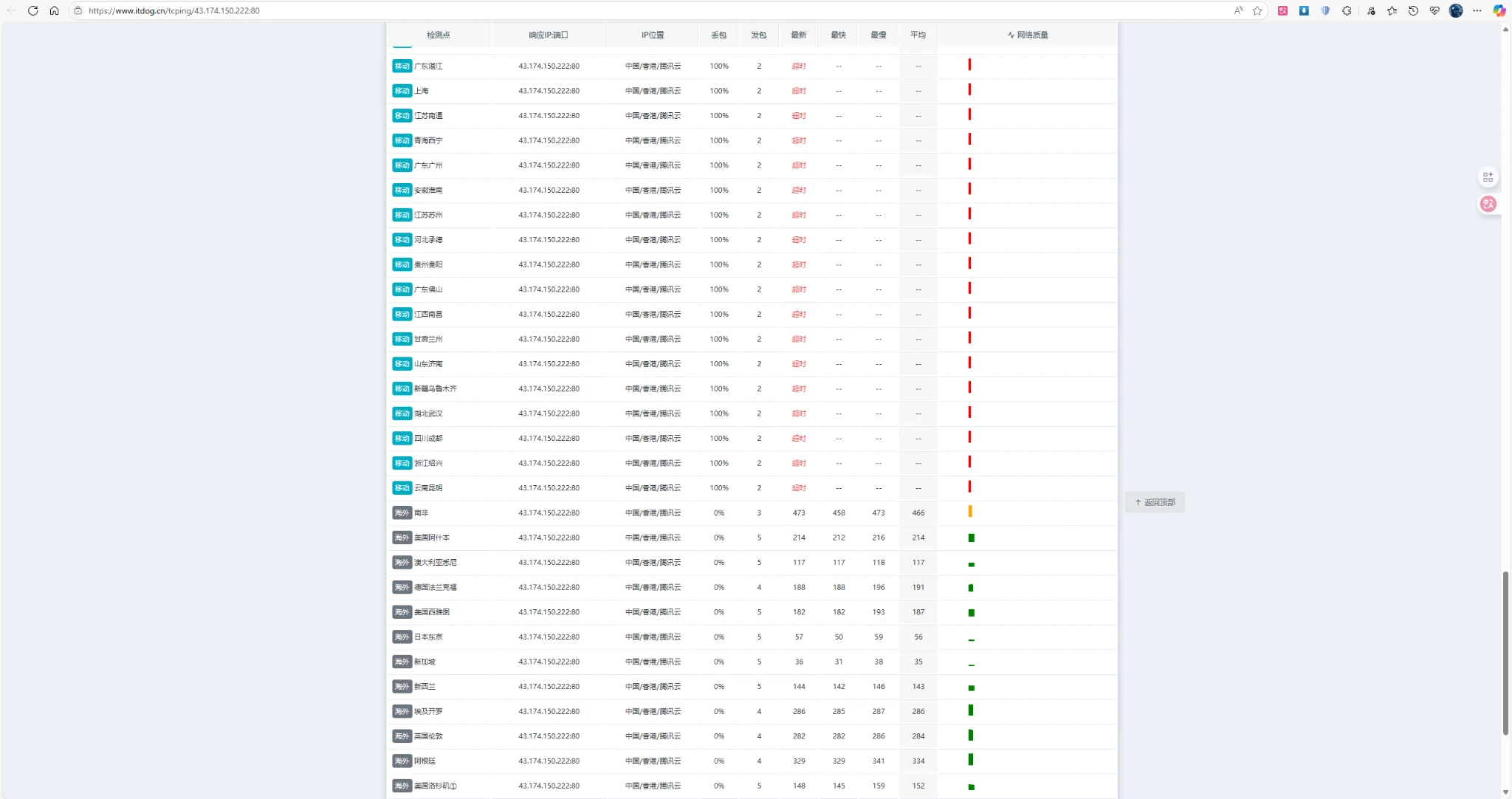This screenshot has height=799, width=1512.
Task: Click 返回顶部 back-to-top button
Action: click(x=1155, y=502)
